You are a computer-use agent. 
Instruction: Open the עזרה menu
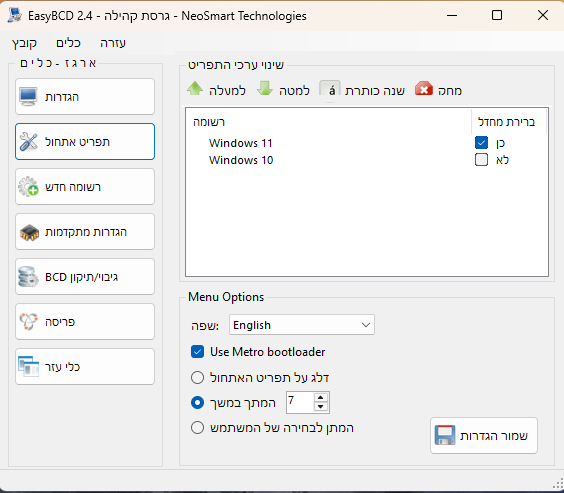coord(113,43)
